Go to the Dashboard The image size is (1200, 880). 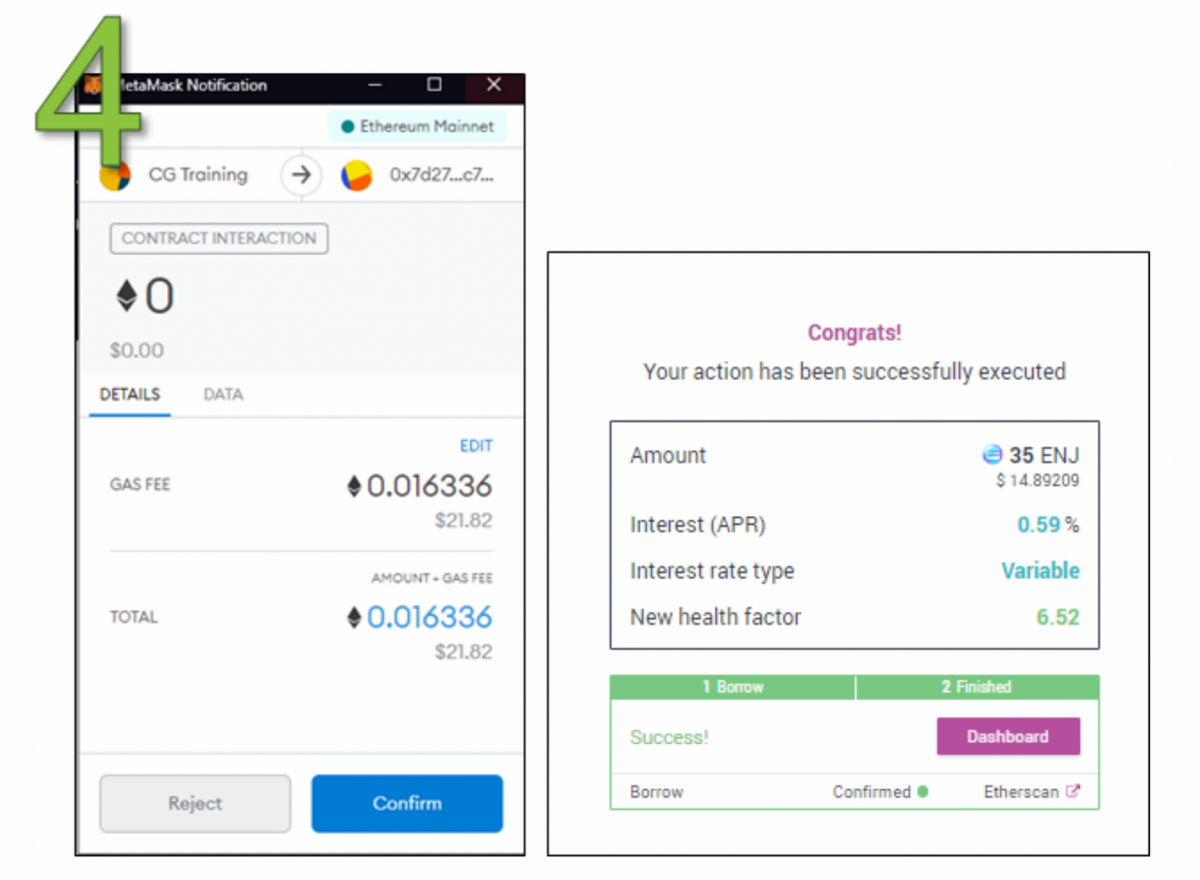(1008, 736)
